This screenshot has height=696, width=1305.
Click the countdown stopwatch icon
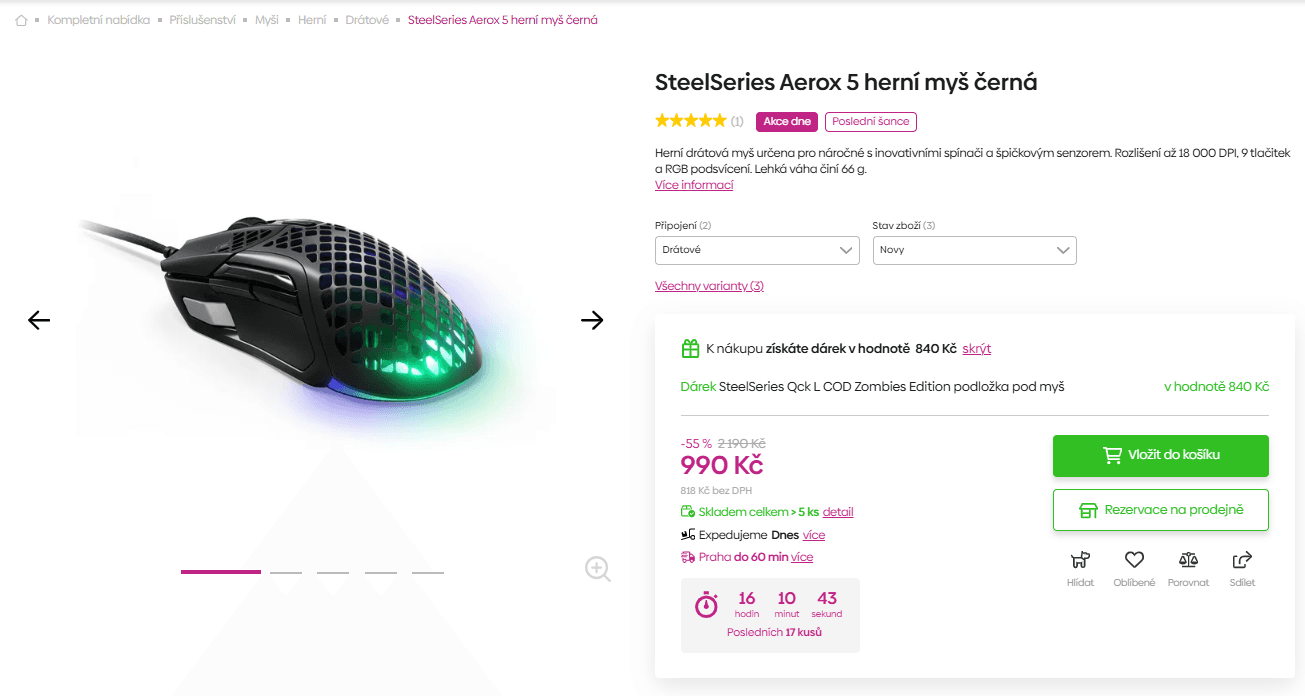[x=708, y=606]
